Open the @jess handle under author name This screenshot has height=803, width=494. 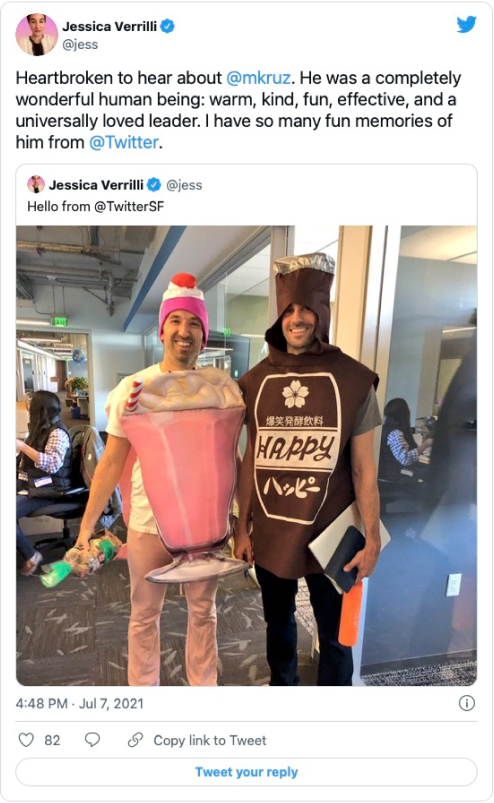coord(80,45)
